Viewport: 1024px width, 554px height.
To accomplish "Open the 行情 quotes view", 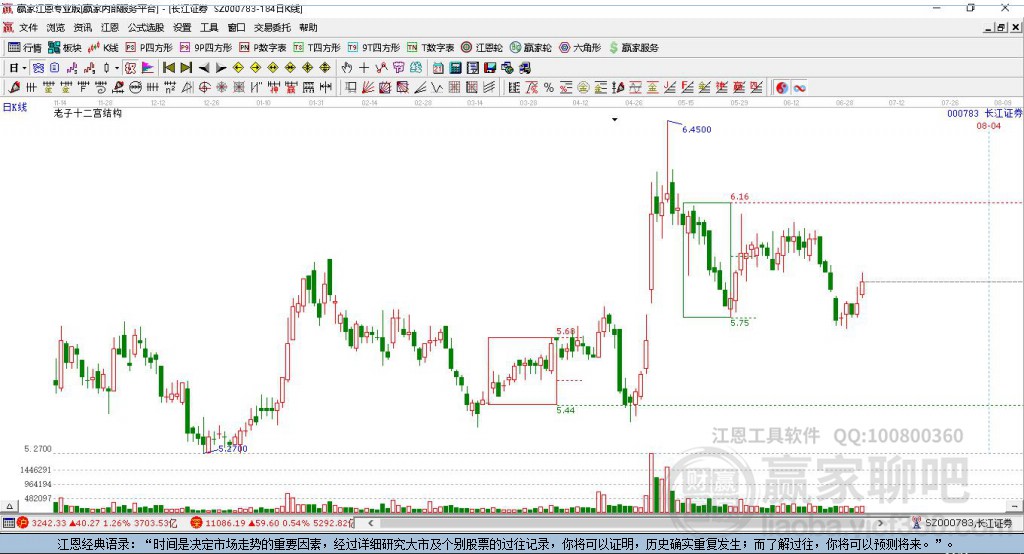I will 25,48.
